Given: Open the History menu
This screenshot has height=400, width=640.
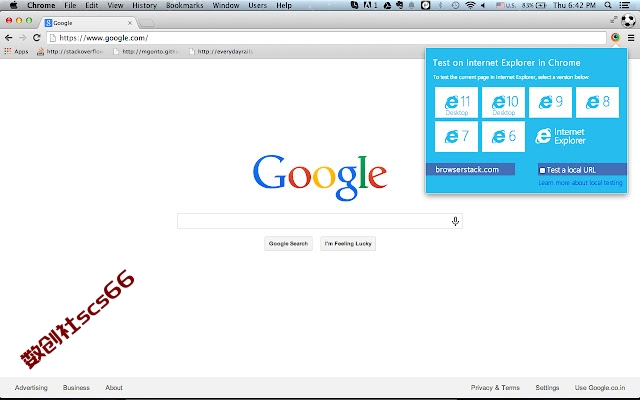Looking at the screenshot, I should 144,5.
